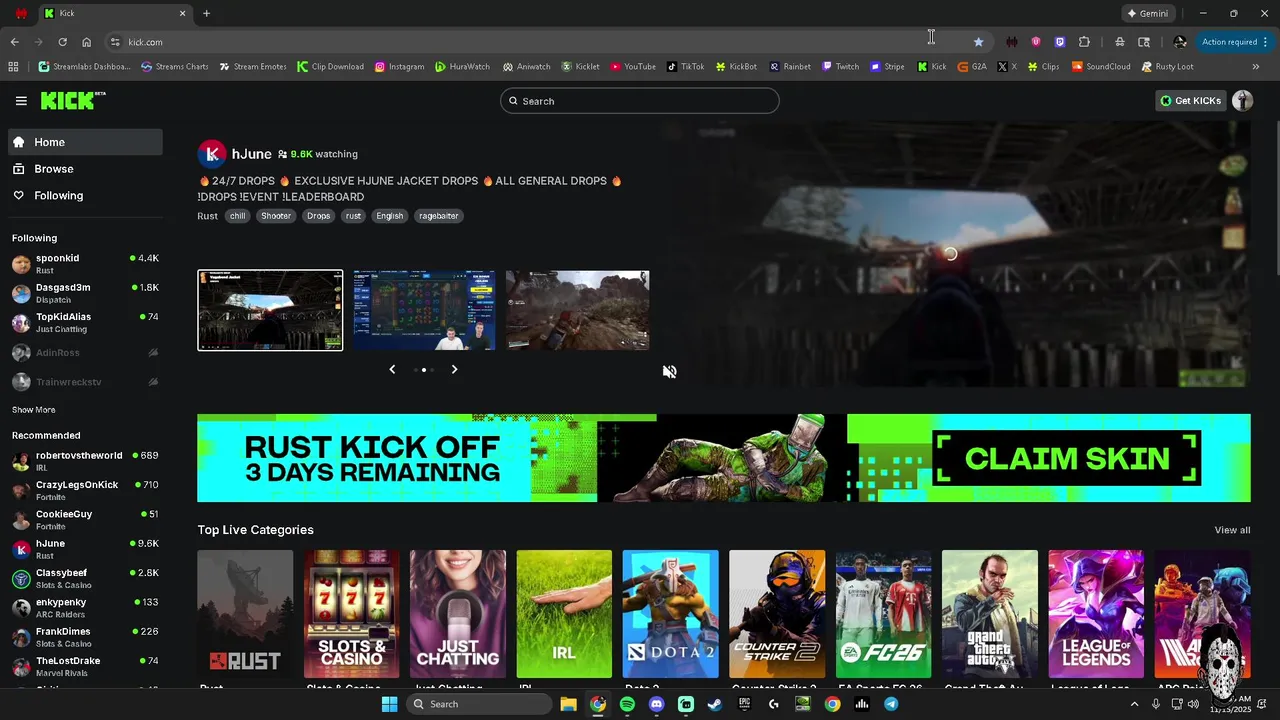
Task: Open FrankDimes recommended channel
Action: click(85, 637)
